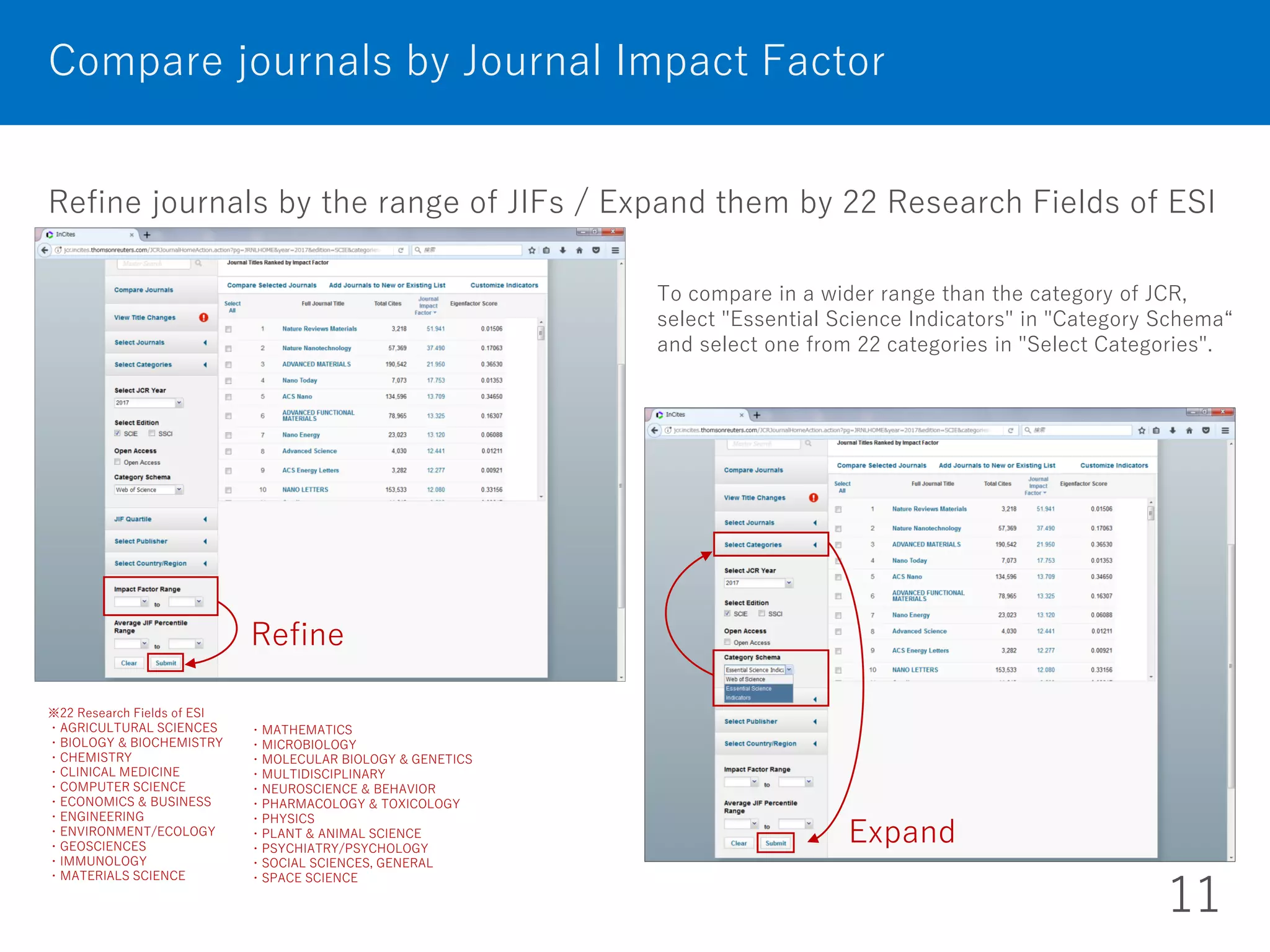Bookmark the page with the star in Refine window
Viewport: 1270px width, 952px height.
tap(531, 250)
